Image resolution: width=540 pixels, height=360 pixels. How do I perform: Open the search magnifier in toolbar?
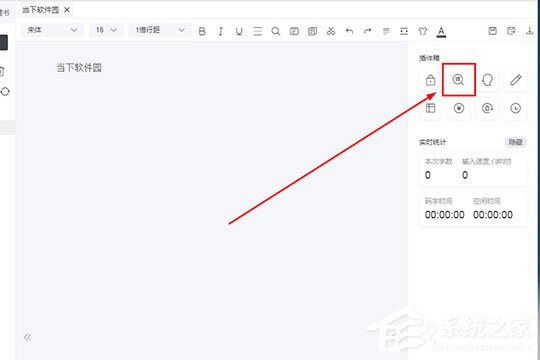click(276, 31)
